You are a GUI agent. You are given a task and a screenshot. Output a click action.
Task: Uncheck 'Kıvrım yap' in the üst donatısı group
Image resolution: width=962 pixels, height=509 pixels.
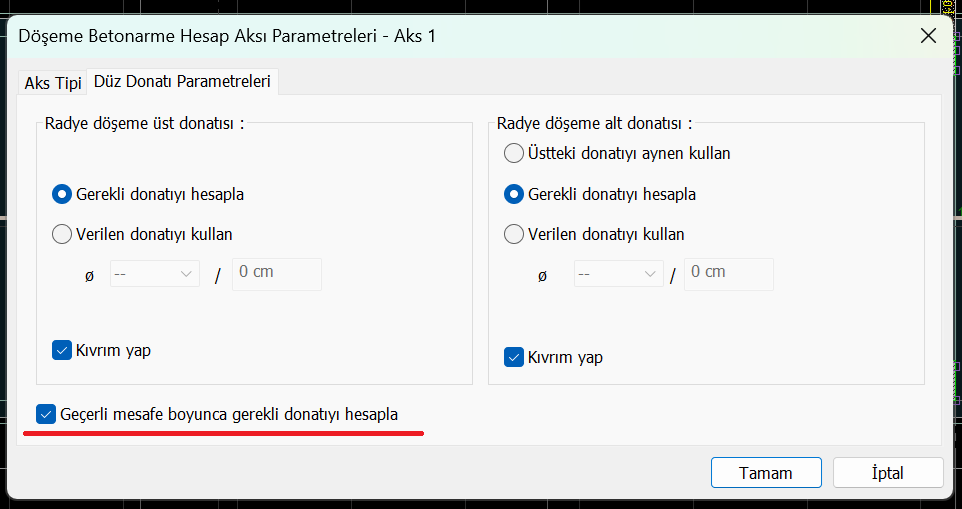click(x=62, y=350)
